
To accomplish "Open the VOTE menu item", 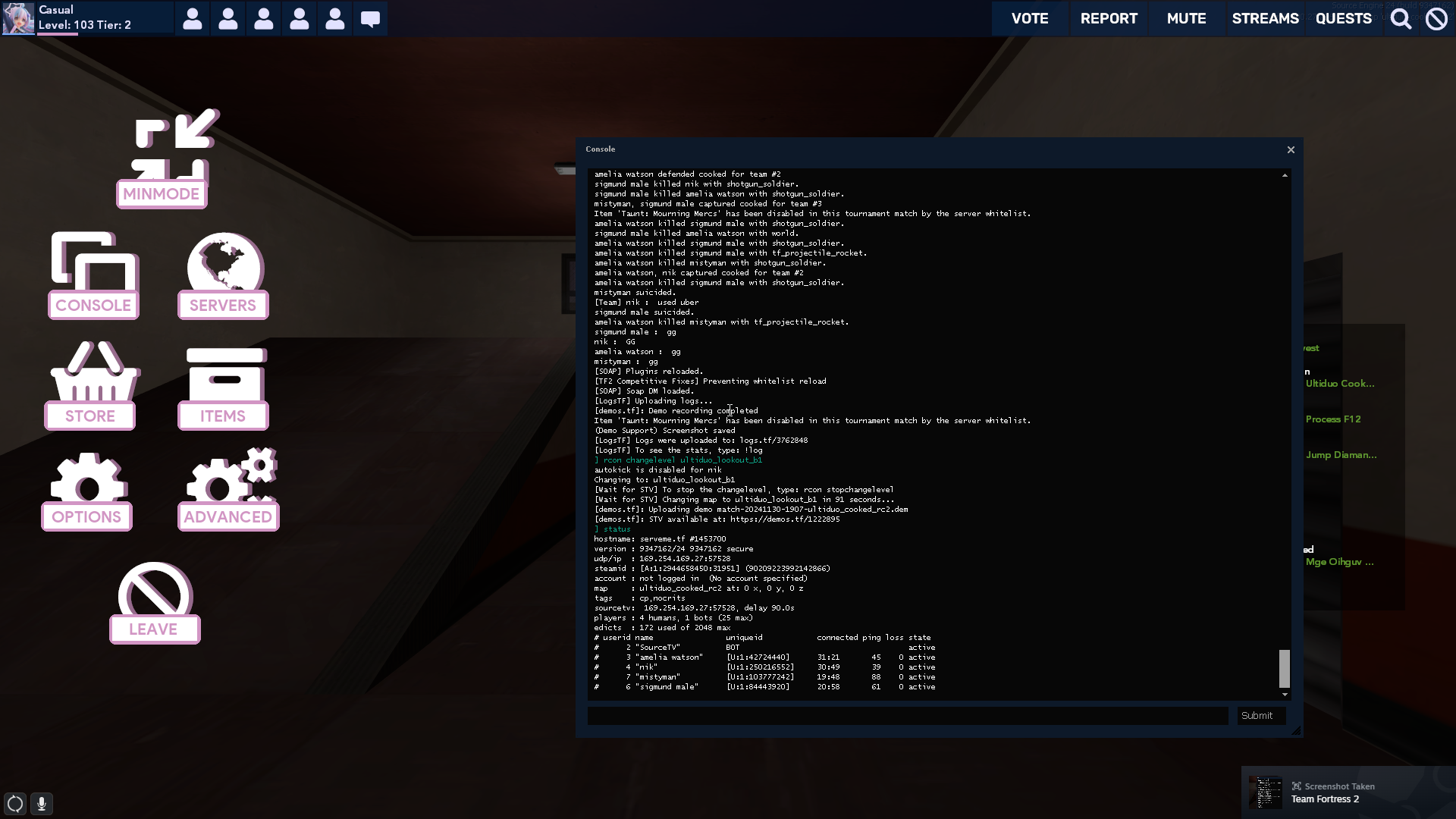I will [x=1029, y=19].
